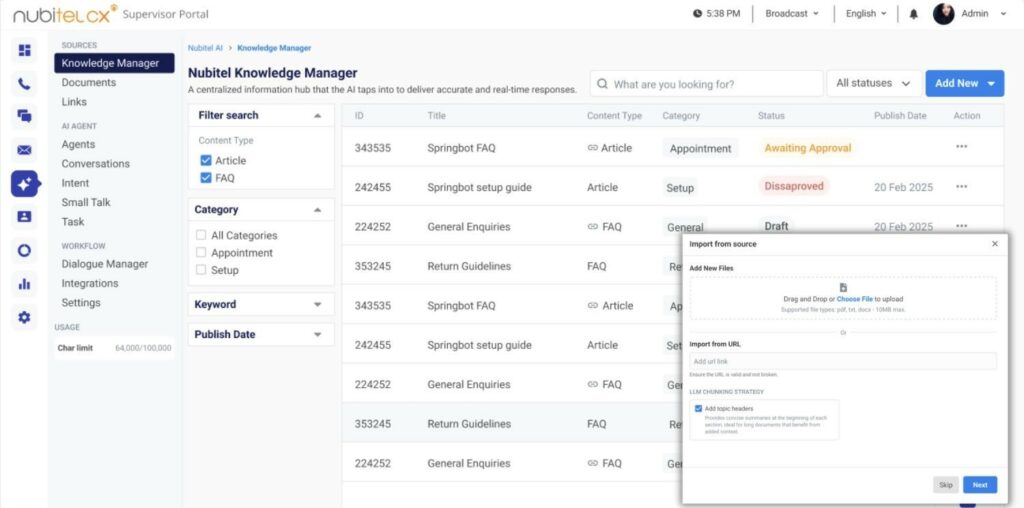The image size is (1024, 508).
Task: Click the Dissaproved status badge
Action: pos(794,186)
